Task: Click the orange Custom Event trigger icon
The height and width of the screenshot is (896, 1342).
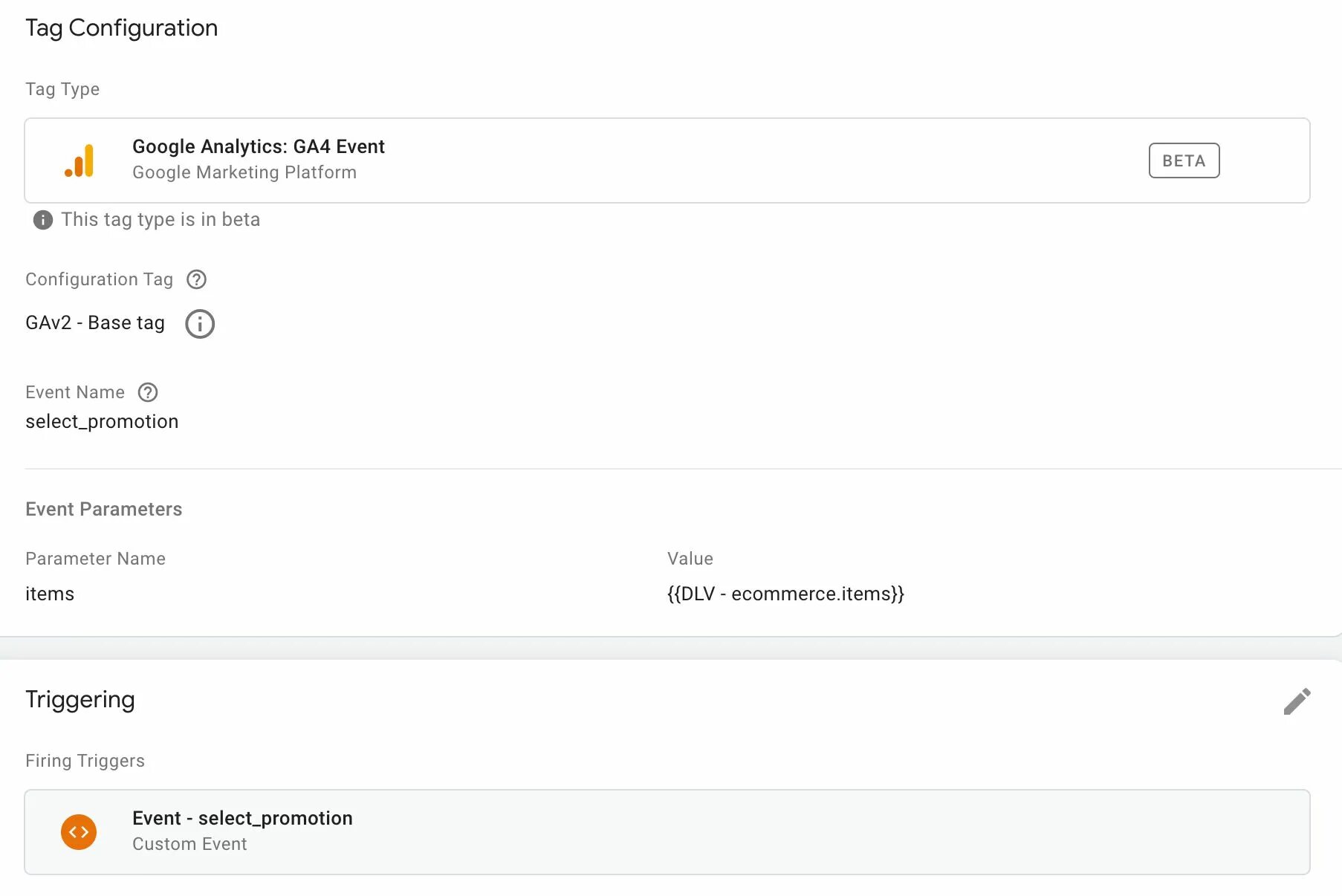Action: pos(79,832)
